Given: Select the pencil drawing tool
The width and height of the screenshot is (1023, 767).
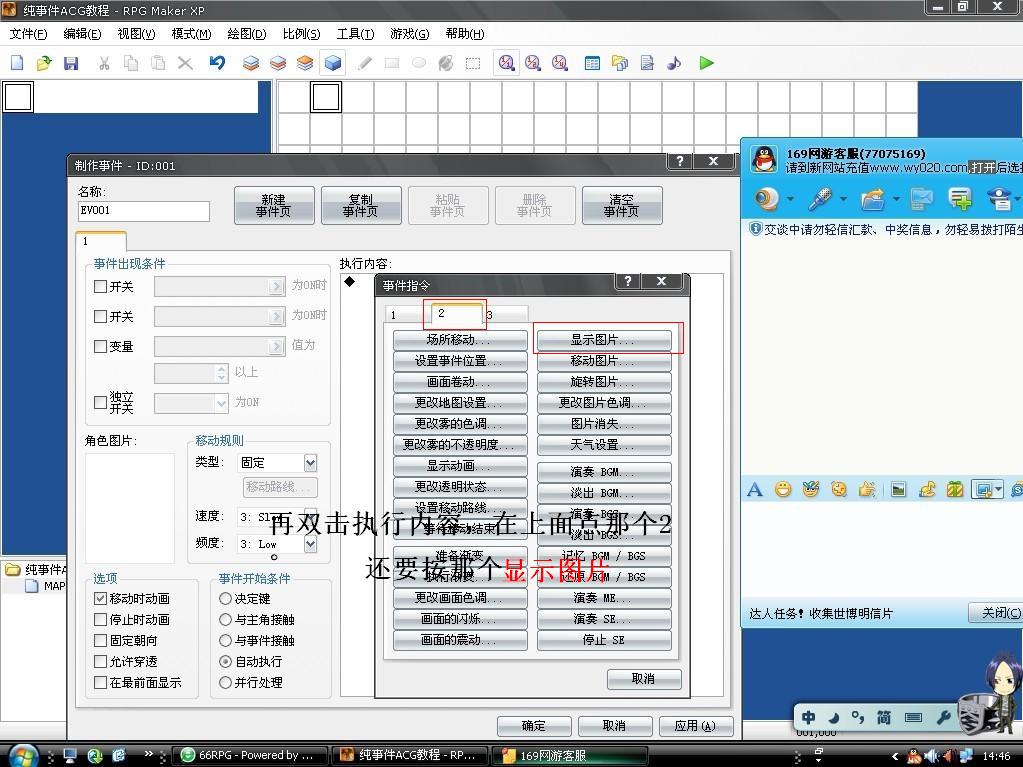Looking at the screenshot, I should point(365,63).
